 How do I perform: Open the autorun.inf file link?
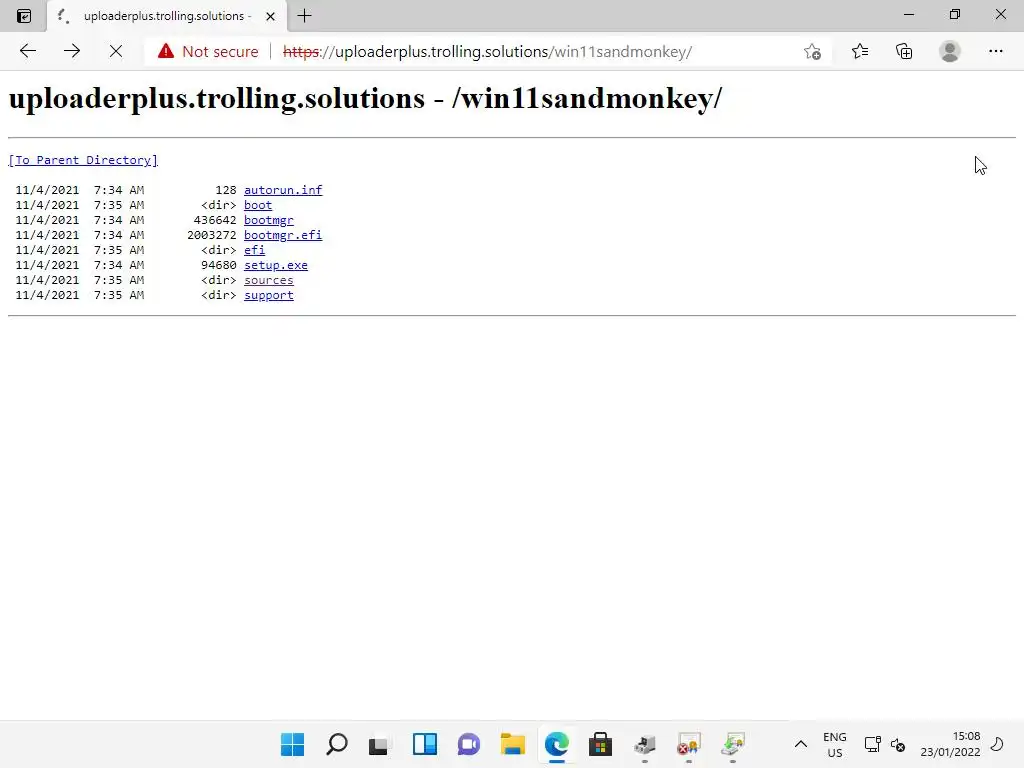point(283,190)
